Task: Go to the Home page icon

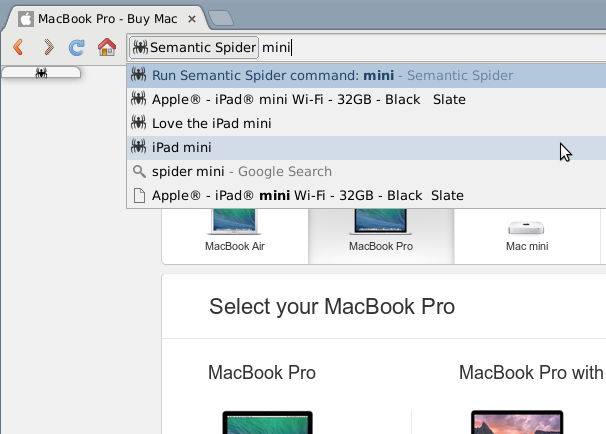Action: [106, 47]
